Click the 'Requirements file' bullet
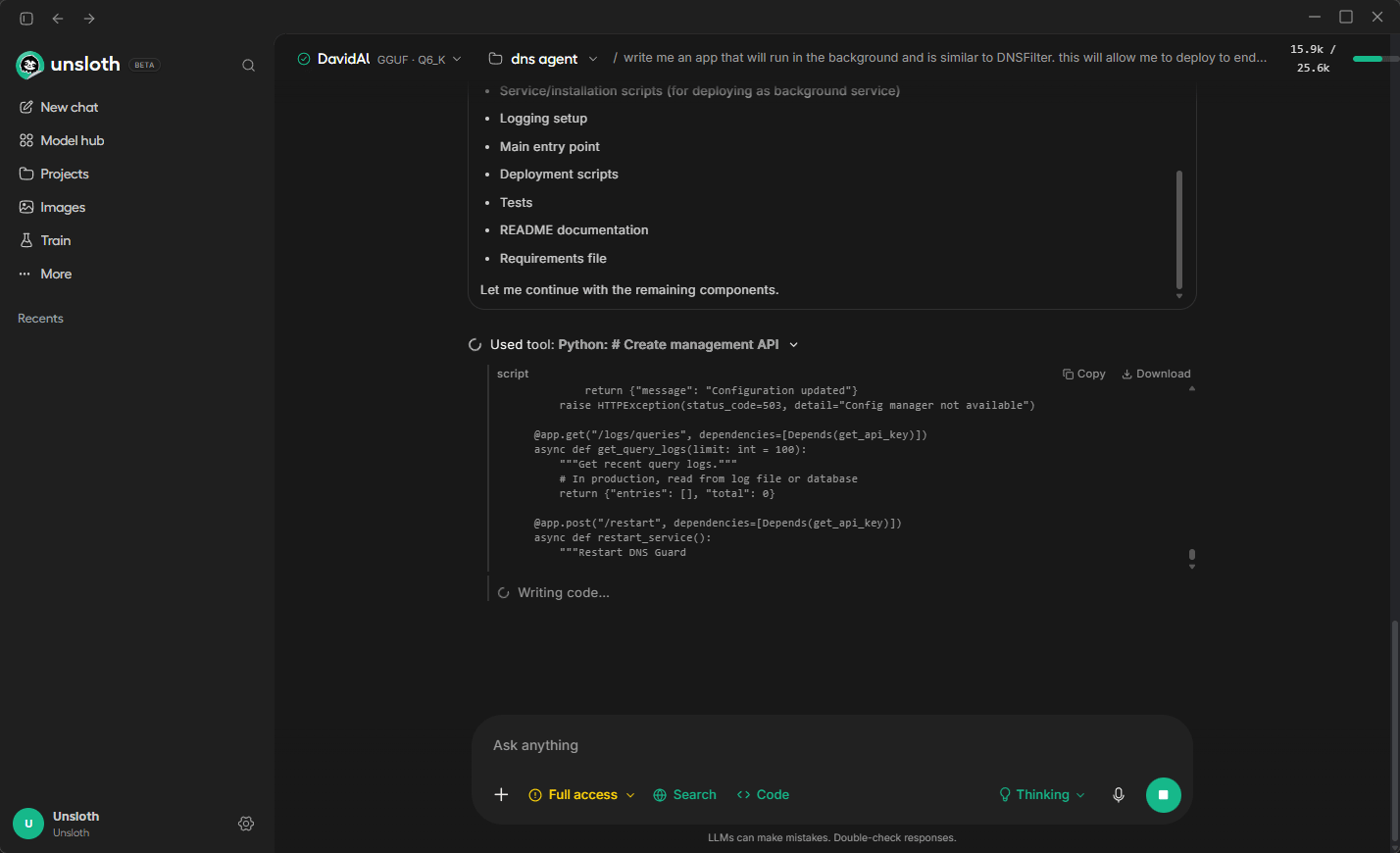Viewport: 1400px width, 853px height. pyautogui.click(x=553, y=259)
